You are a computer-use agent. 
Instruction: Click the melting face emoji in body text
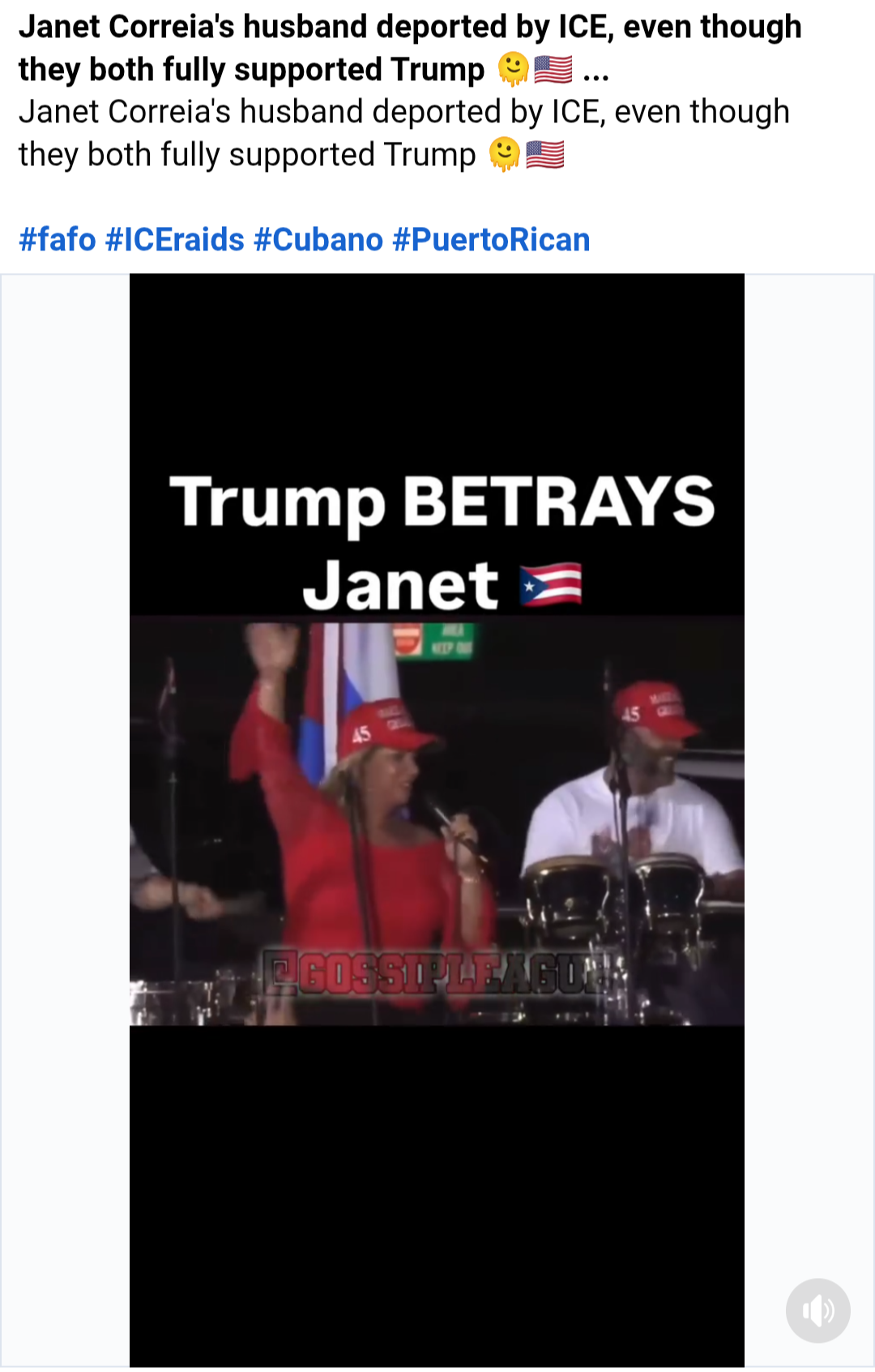[x=505, y=154]
